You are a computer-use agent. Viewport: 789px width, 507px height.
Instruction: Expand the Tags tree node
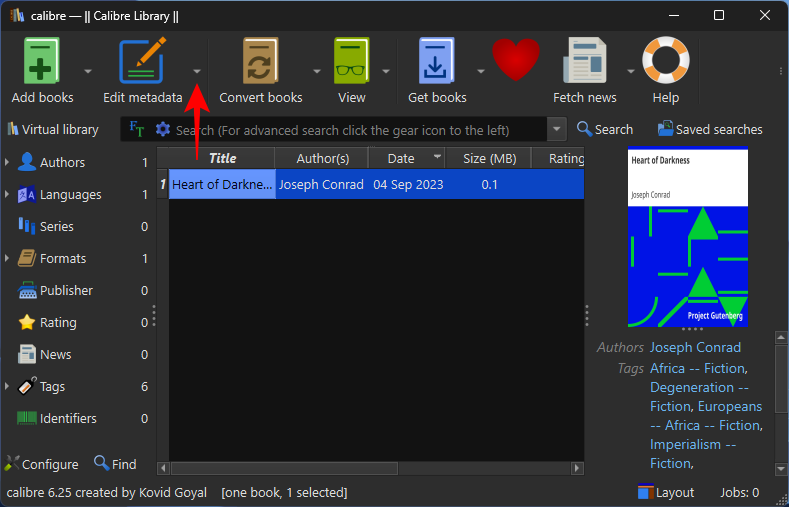(7, 387)
